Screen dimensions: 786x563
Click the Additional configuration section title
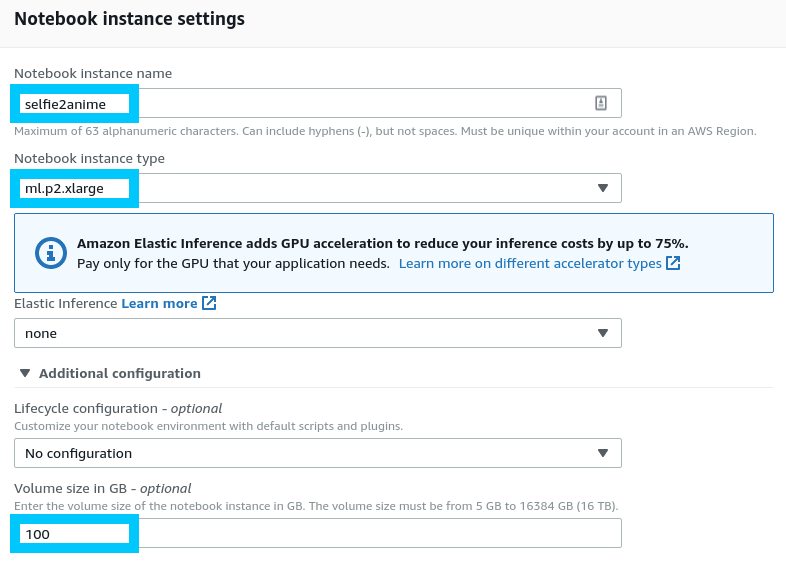pyautogui.click(x=120, y=373)
